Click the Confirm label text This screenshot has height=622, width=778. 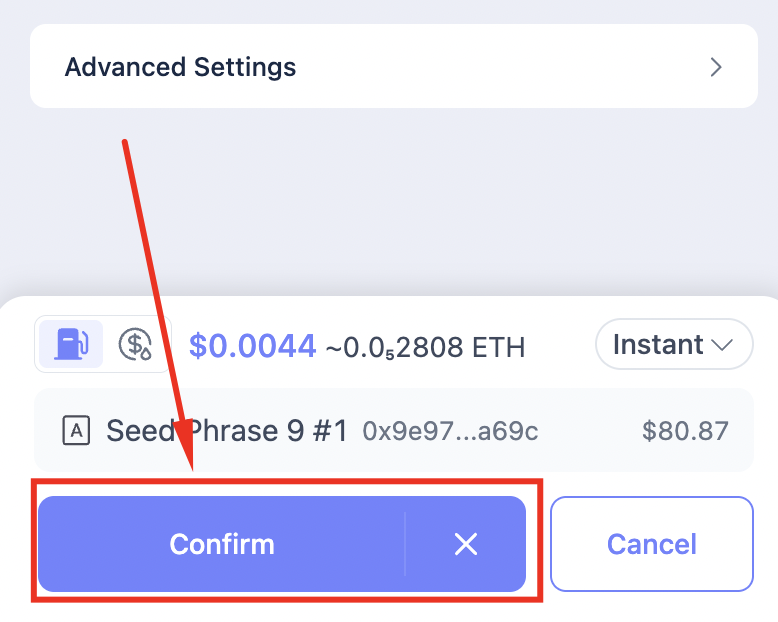pos(222,544)
